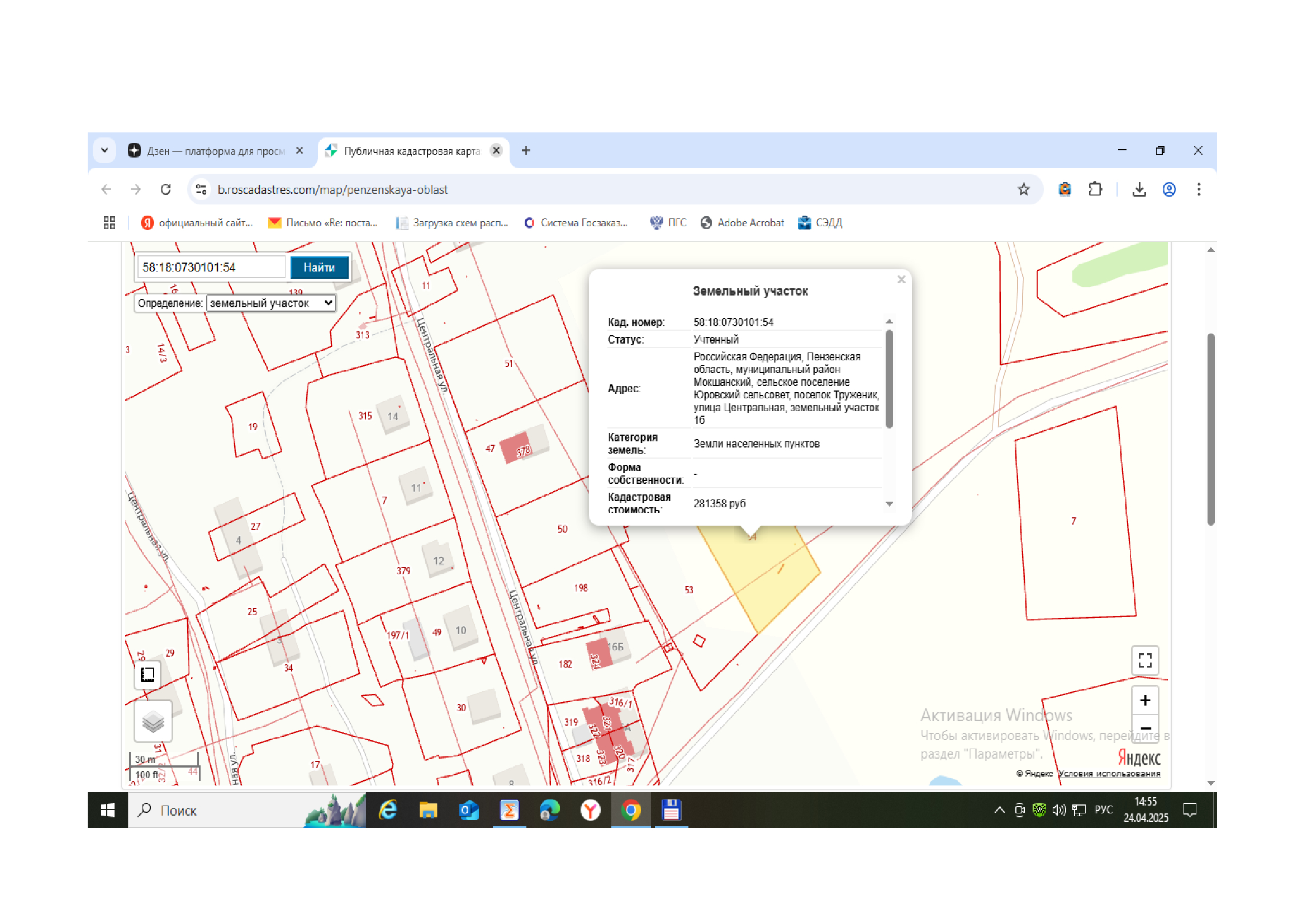This screenshot has height=924, width=1307.
Task: Click the map layers icon
Action: click(153, 722)
